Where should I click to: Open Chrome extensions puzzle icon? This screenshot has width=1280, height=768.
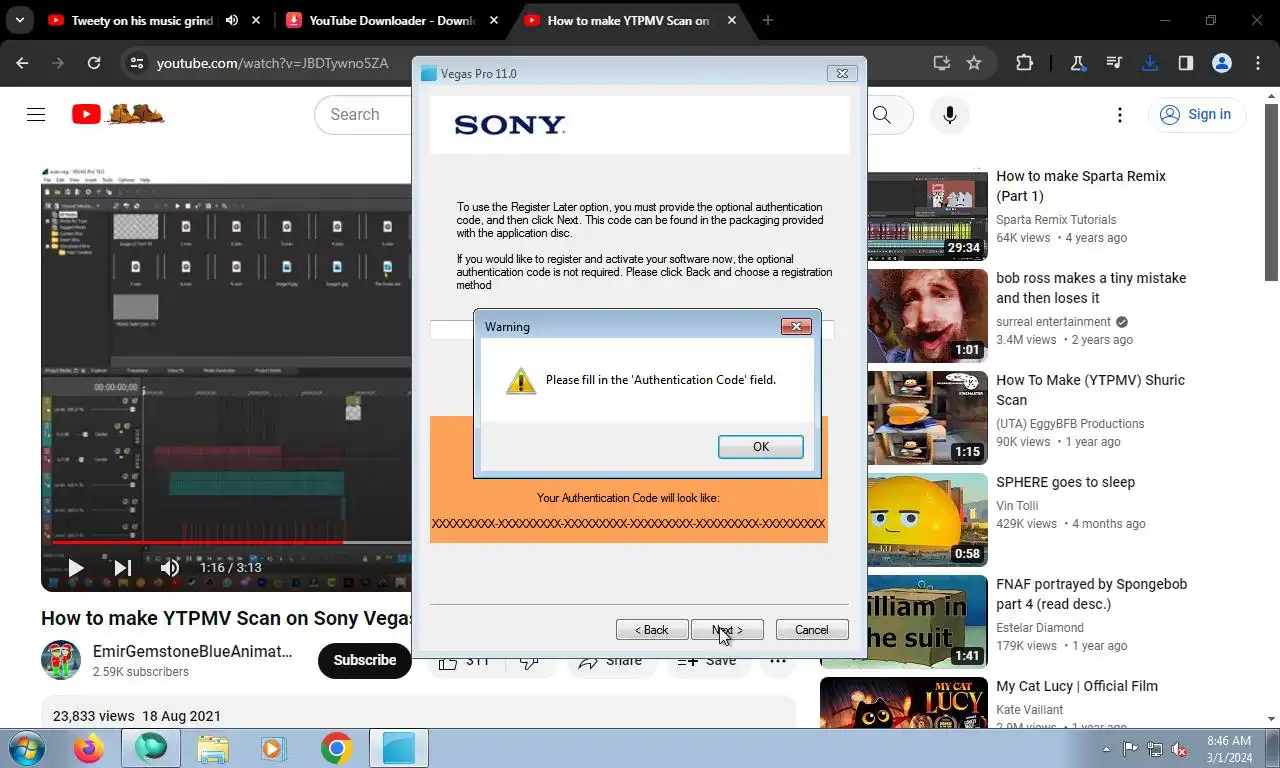(1024, 63)
